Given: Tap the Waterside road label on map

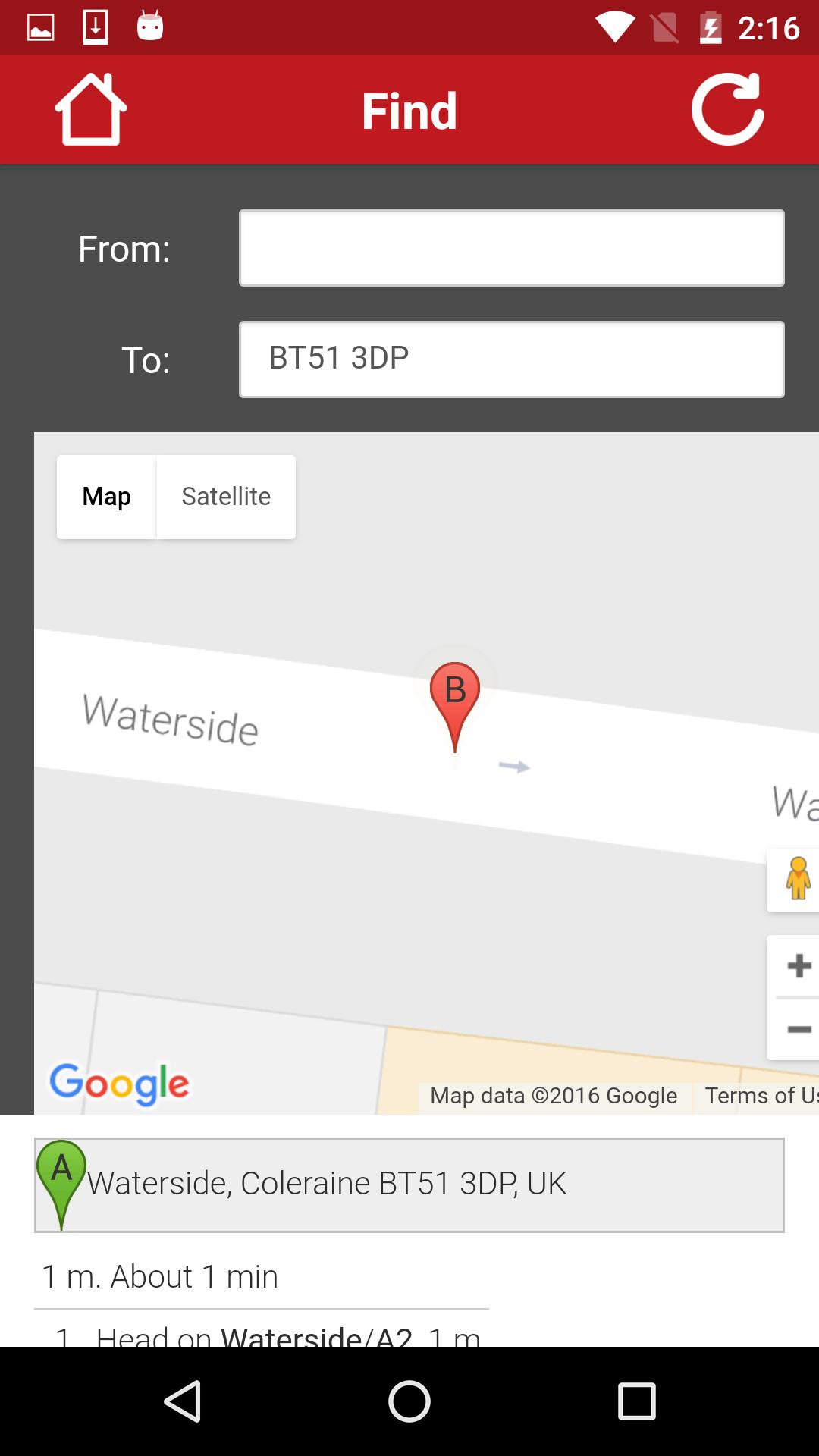Looking at the screenshot, I should pos(171,720).
